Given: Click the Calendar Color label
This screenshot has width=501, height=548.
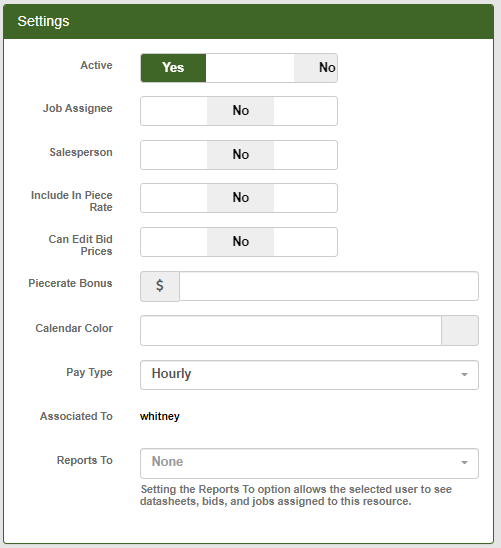Looking at the screenshot, I should pos(74,329).
